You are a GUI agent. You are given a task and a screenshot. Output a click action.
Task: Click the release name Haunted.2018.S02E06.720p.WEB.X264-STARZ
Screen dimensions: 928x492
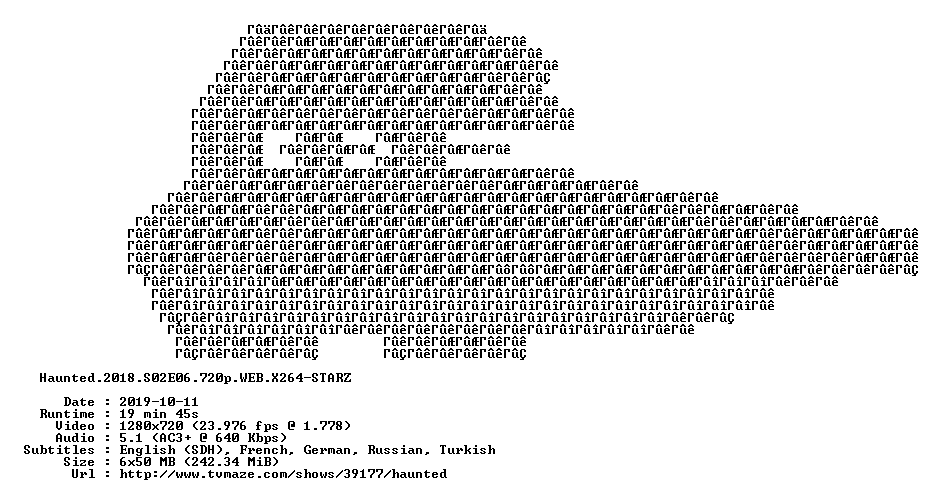[195, 378]
